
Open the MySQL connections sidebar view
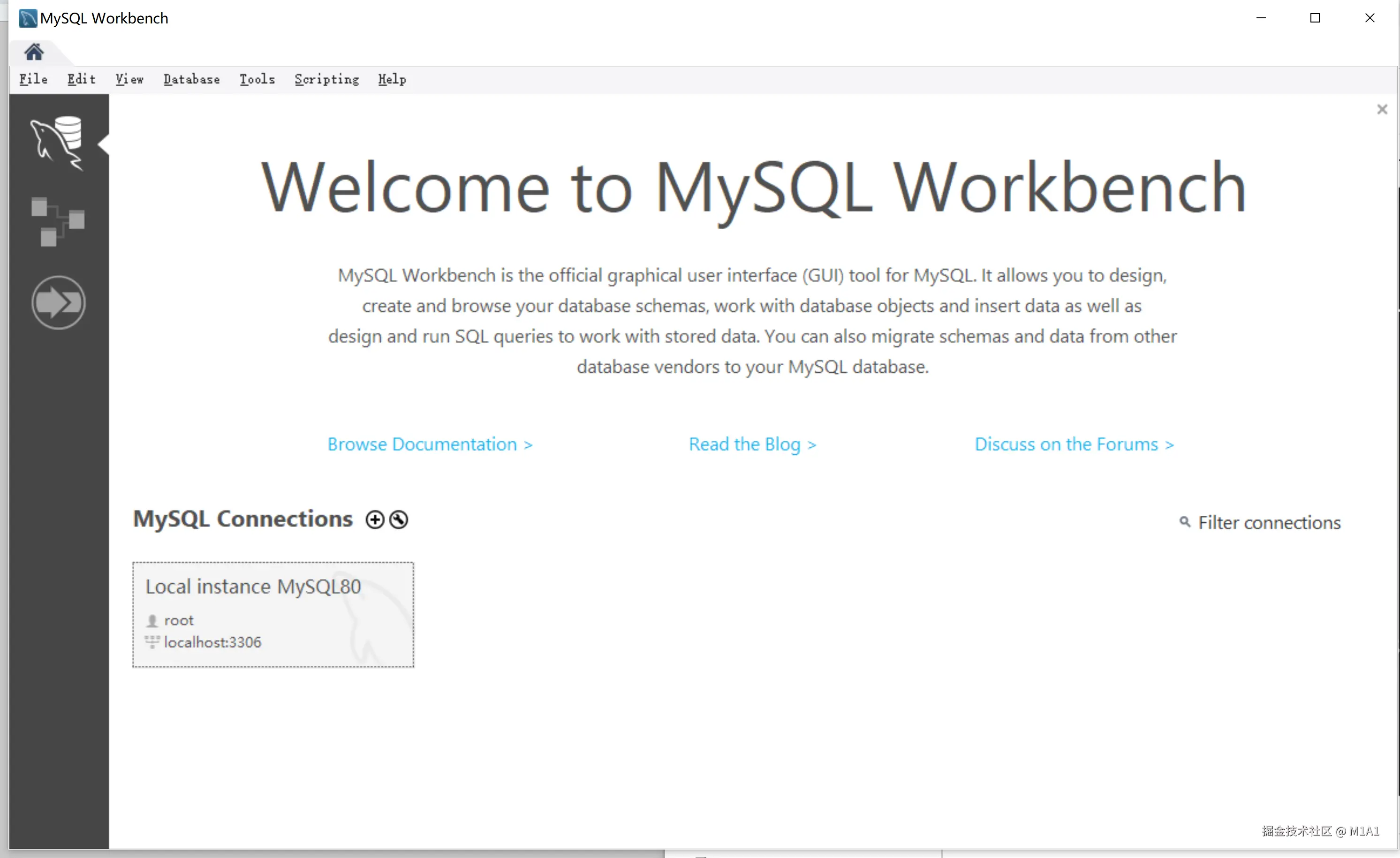click(57, 143)
